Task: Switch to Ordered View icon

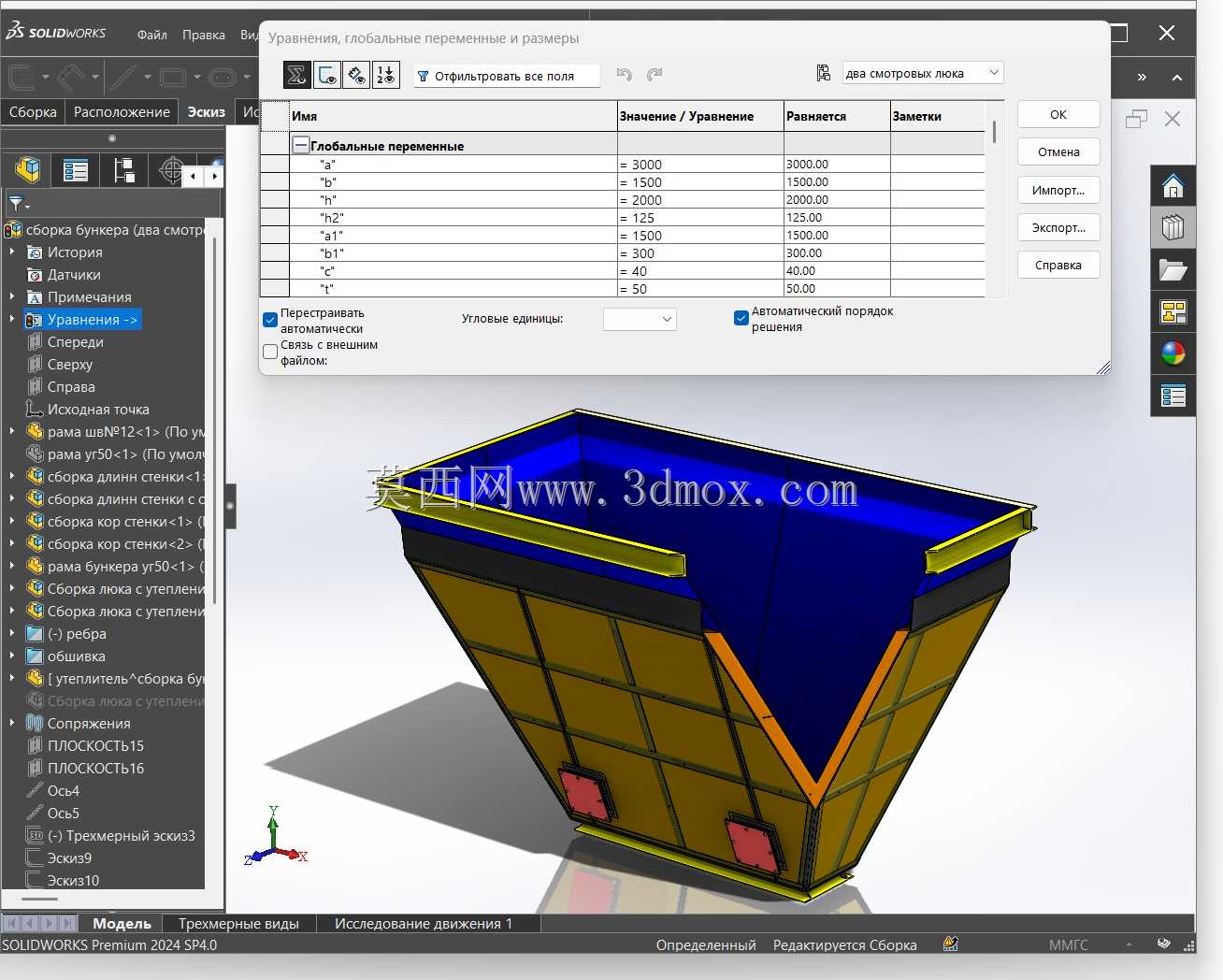Action: [x=385, y=75]
